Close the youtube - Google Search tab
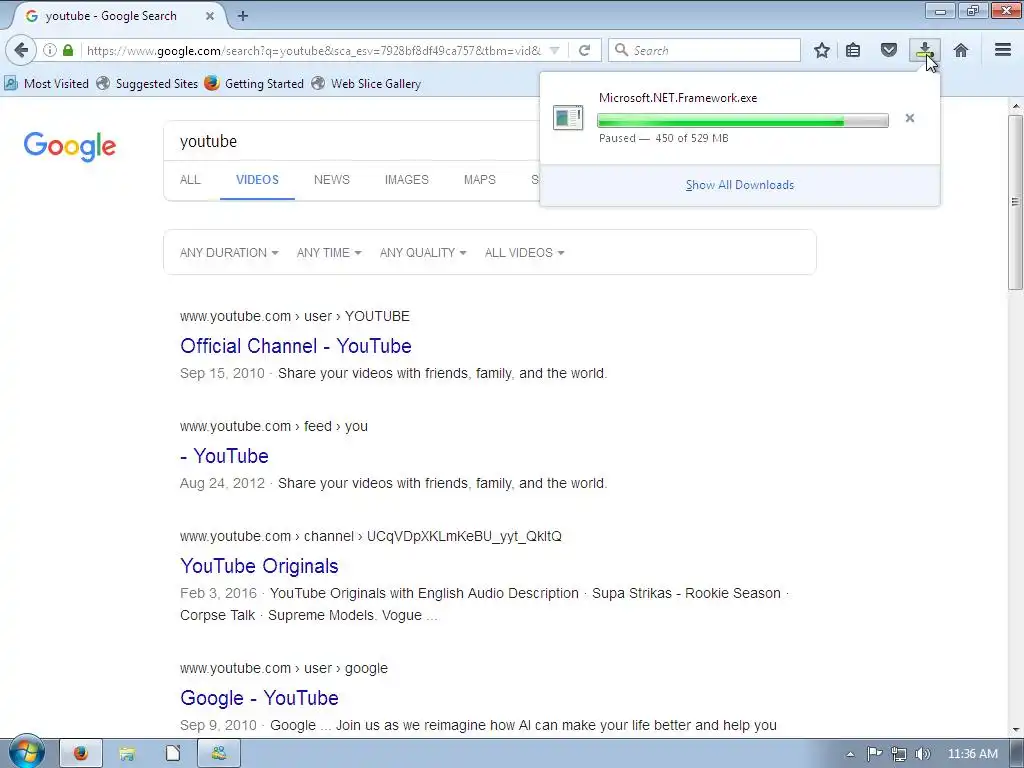Screen dimensions: 1024x768 click(x=210, y=16)
